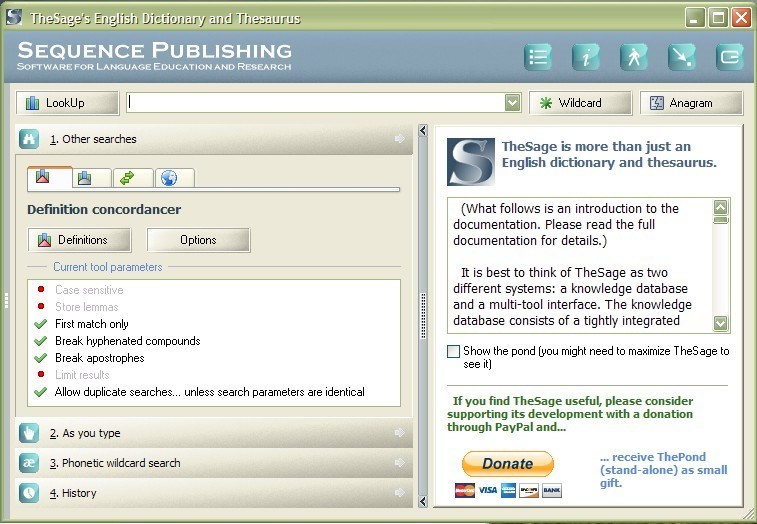Click the bottom collapse arrow on panel splitter
Viewport: 757px width, 524px height.
point(423,501)
